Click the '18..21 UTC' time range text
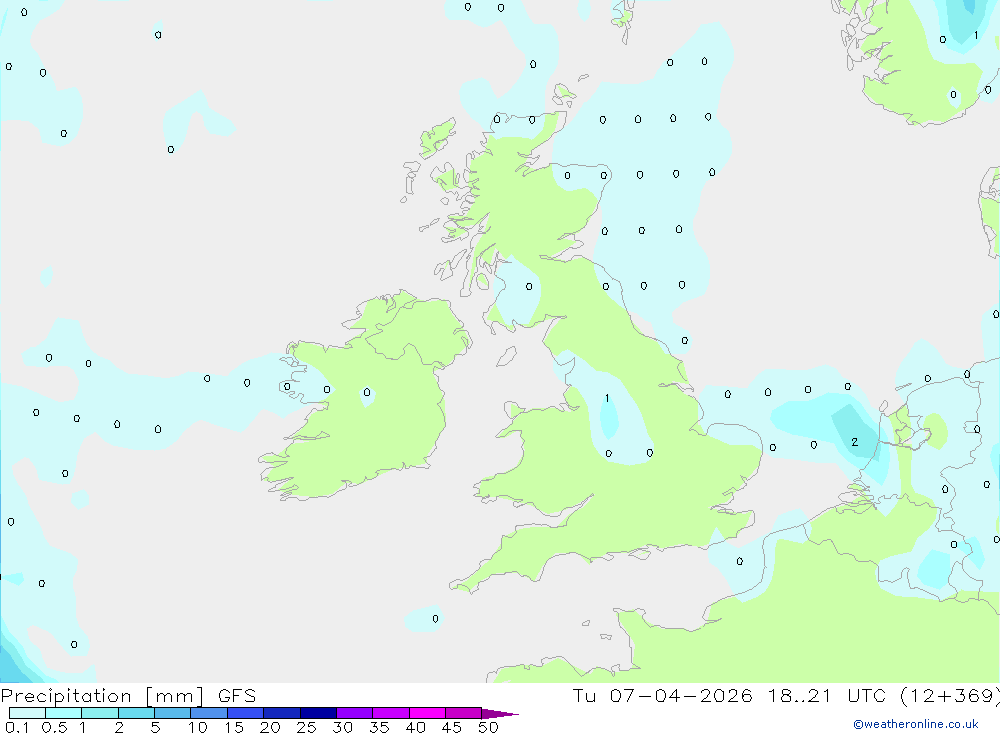 point(827,695)
